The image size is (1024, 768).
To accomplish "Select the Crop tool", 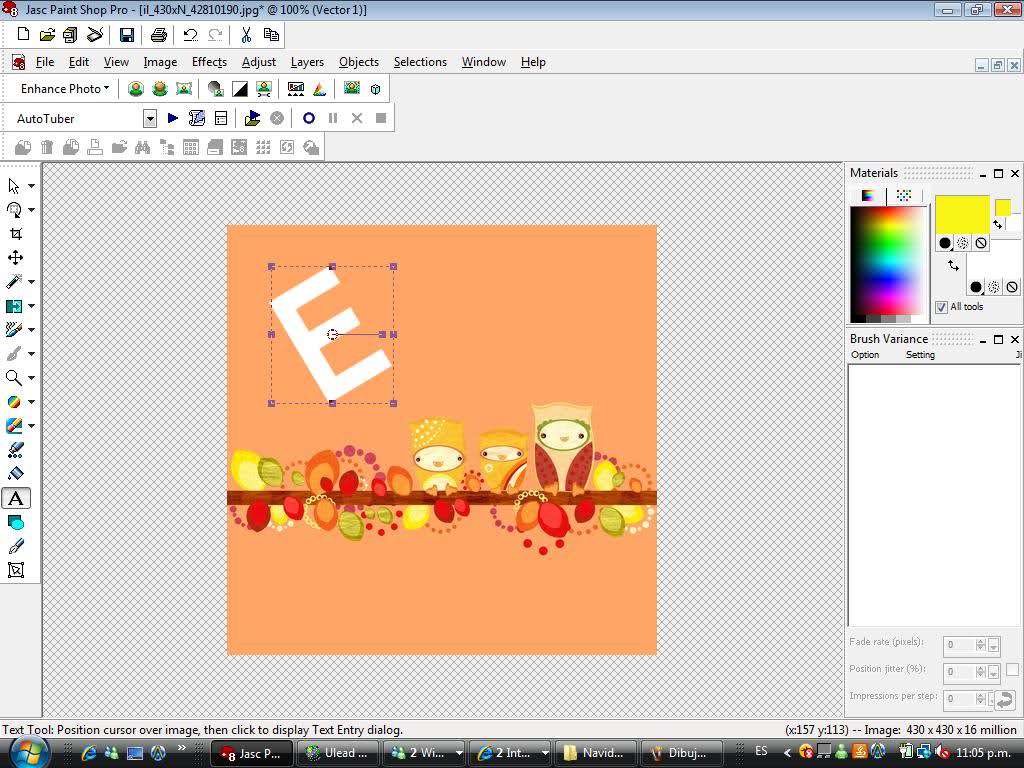I will pyautogui.click(x=16, y=234).
